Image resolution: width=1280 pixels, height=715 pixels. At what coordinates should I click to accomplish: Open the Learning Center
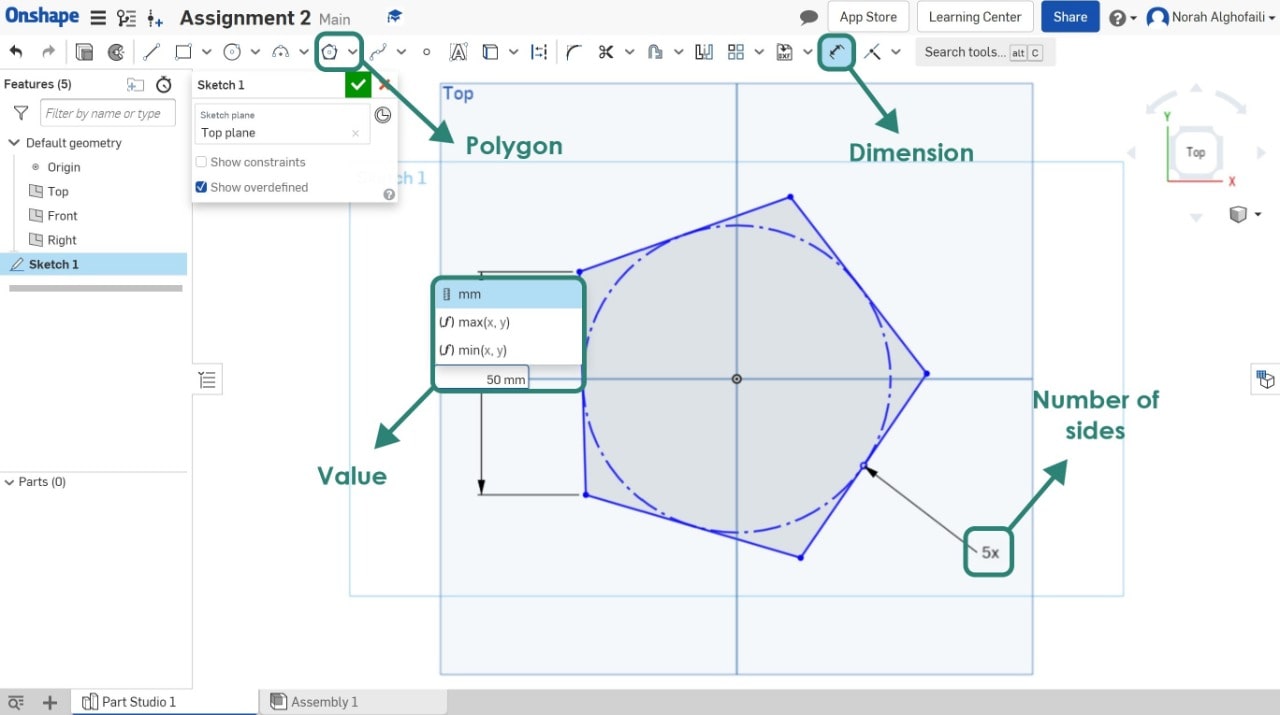pyautogui.click(x=975, y=17)
